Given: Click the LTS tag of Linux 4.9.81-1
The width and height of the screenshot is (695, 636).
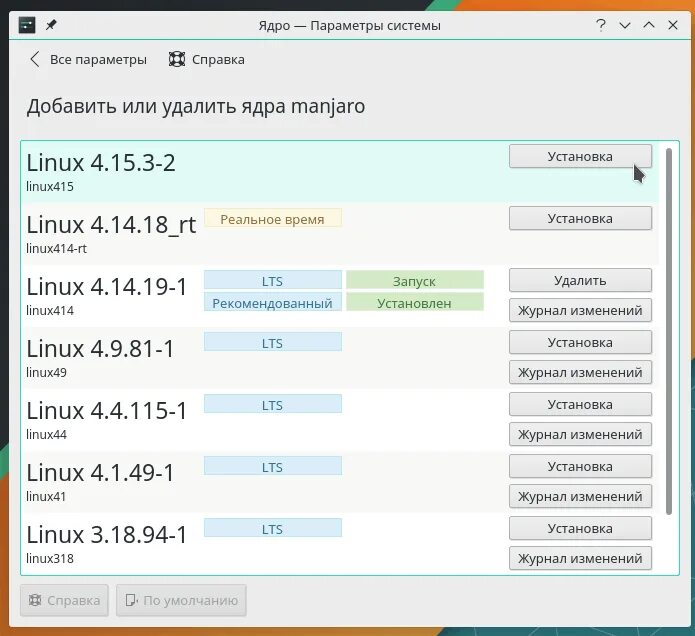Looking at the screenshot, I should (x=273, y=343).
